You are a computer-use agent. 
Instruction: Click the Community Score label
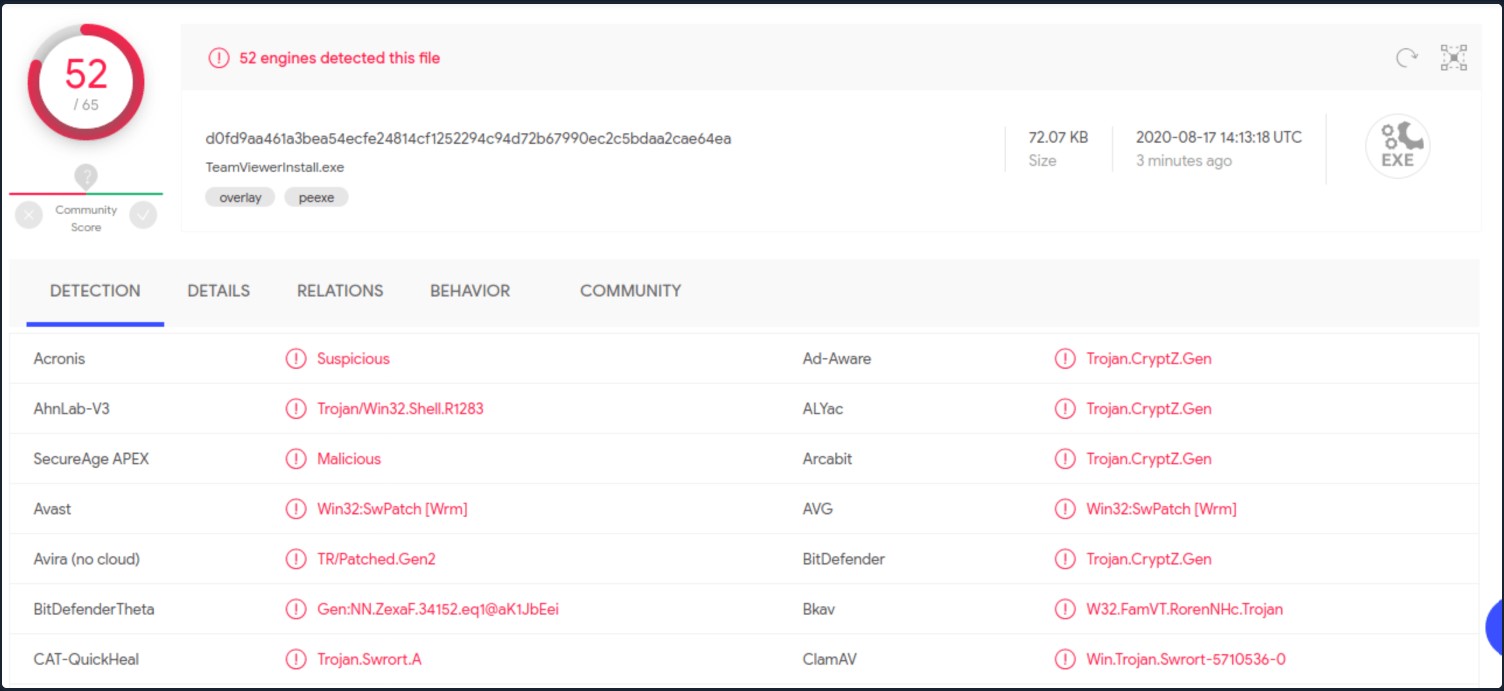tap(86, 219)
